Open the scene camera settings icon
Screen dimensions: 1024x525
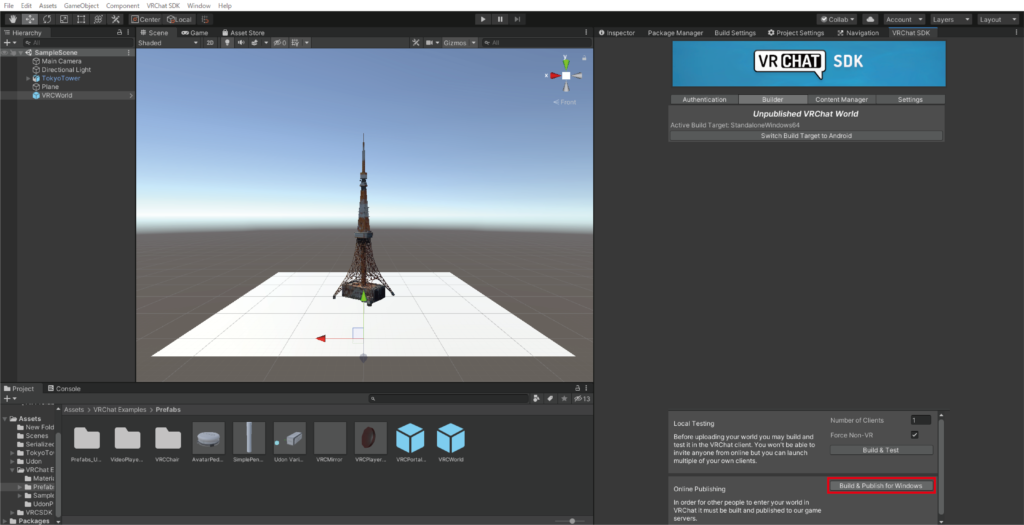coord(430,42)
